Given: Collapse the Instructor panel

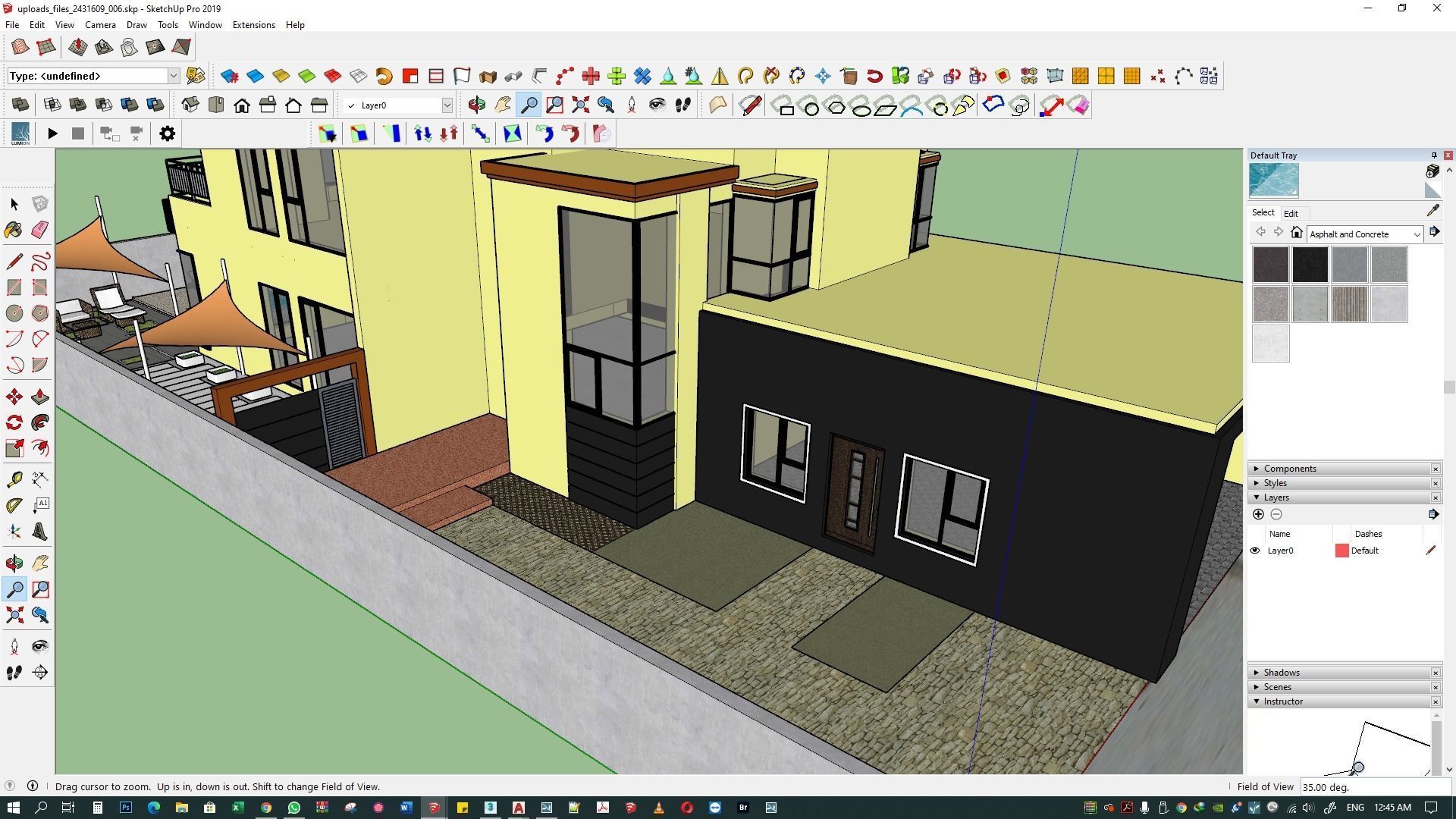Looking at the screenshot, I should coord(1282,701).
